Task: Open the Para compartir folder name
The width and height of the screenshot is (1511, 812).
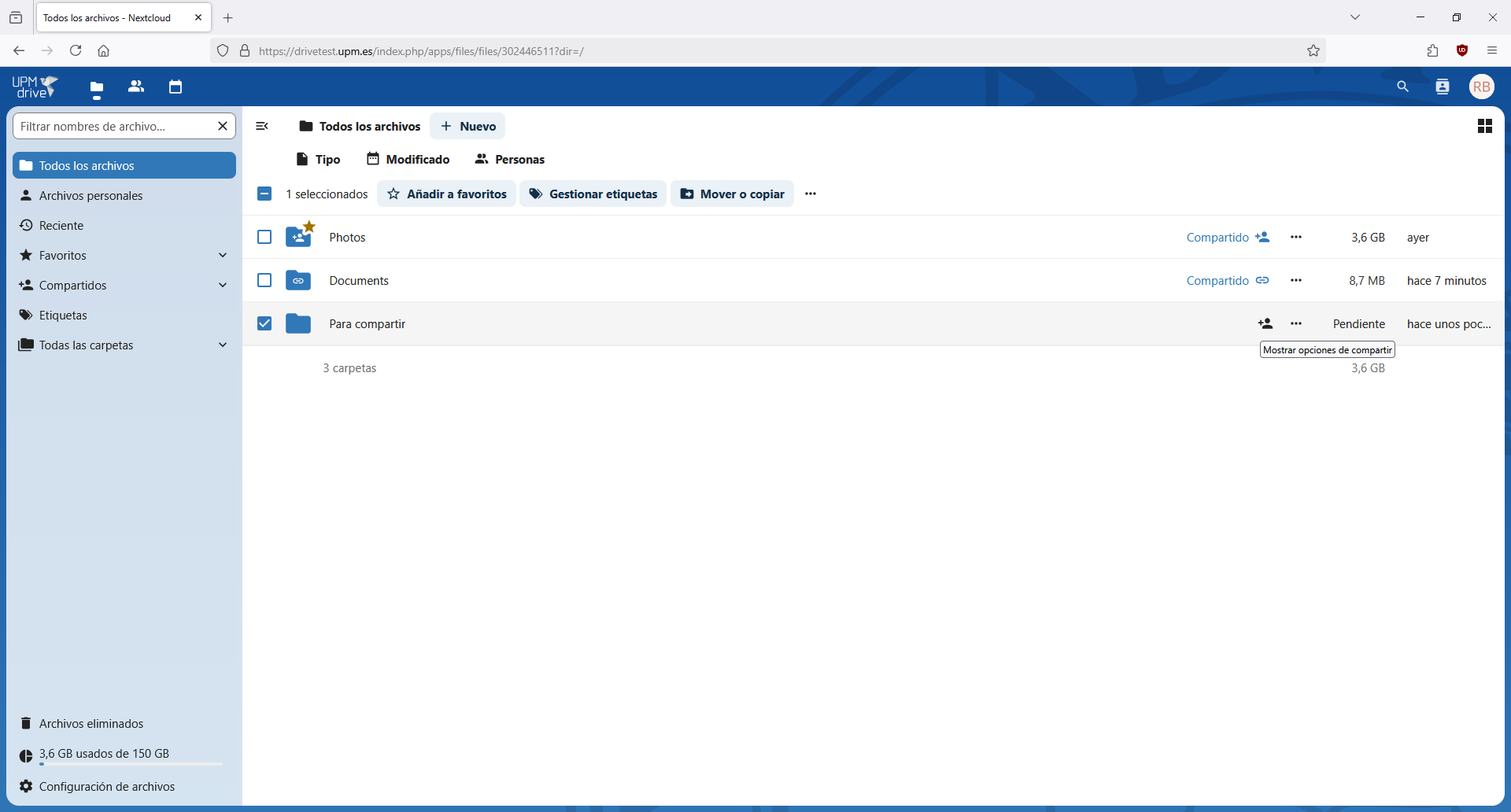Action: pos(368,323)
